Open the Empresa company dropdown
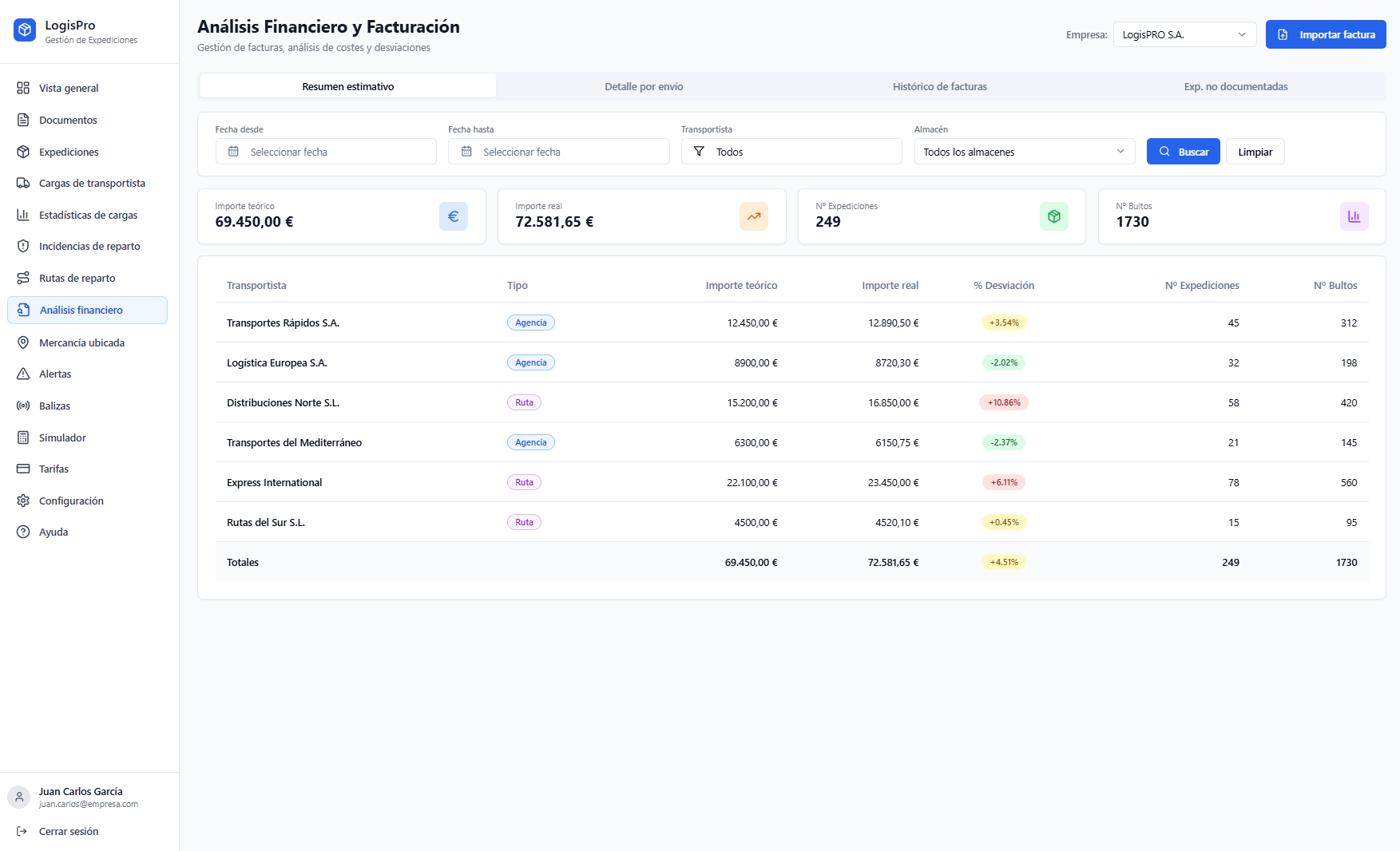The width and height of the screenshot is (1400, 851). click(1184, 34)
